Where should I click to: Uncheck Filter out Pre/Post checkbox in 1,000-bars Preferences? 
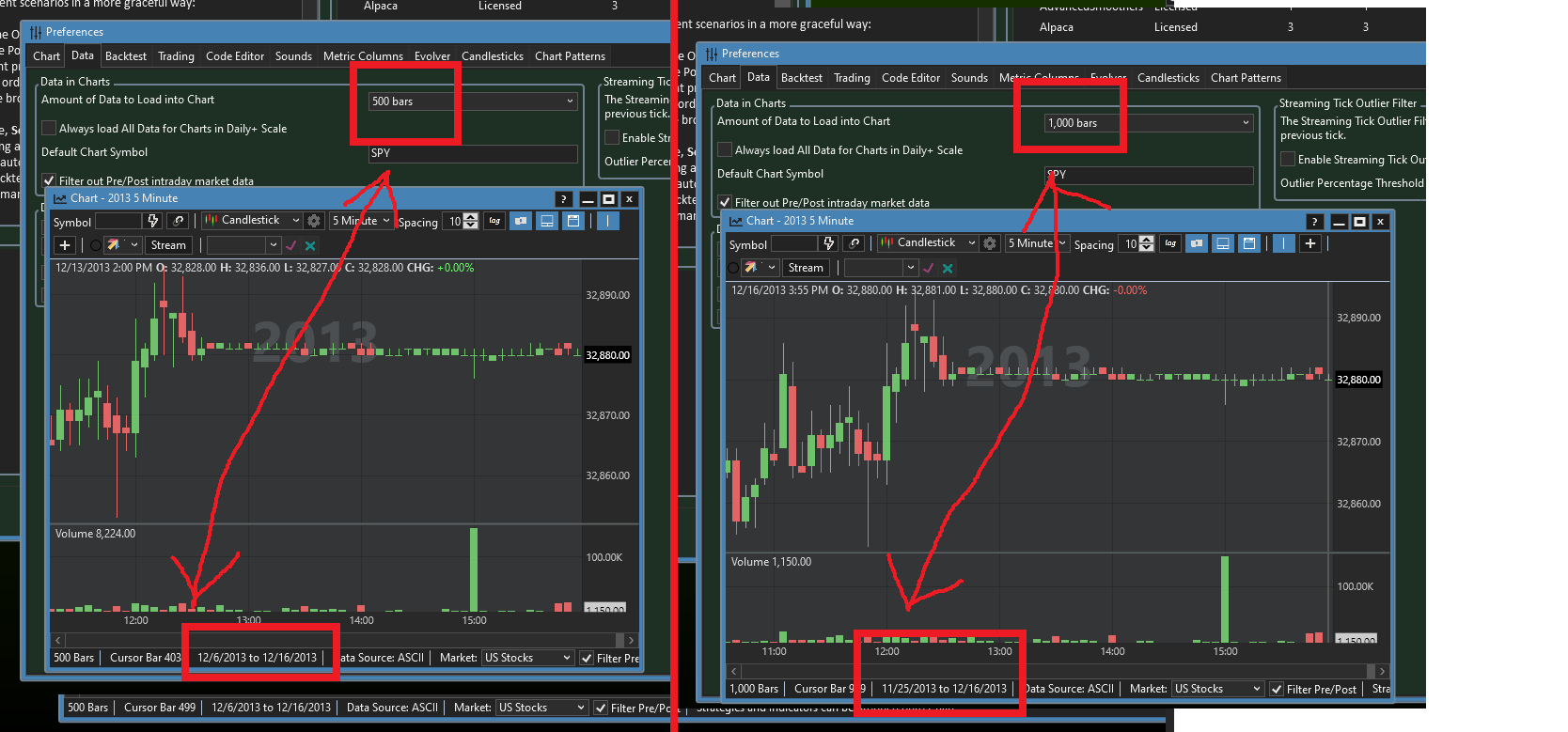[x=725, y=202]
